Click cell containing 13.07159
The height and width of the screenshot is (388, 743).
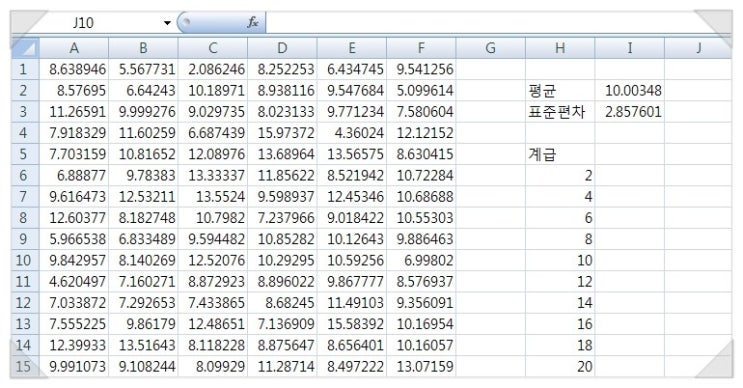click(421, 366)
